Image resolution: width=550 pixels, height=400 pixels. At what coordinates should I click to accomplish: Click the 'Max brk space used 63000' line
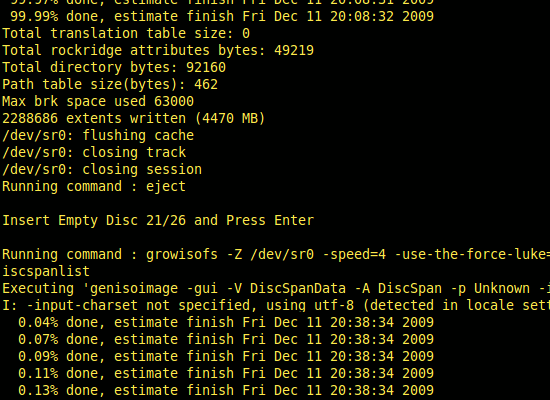coord(98,101)
